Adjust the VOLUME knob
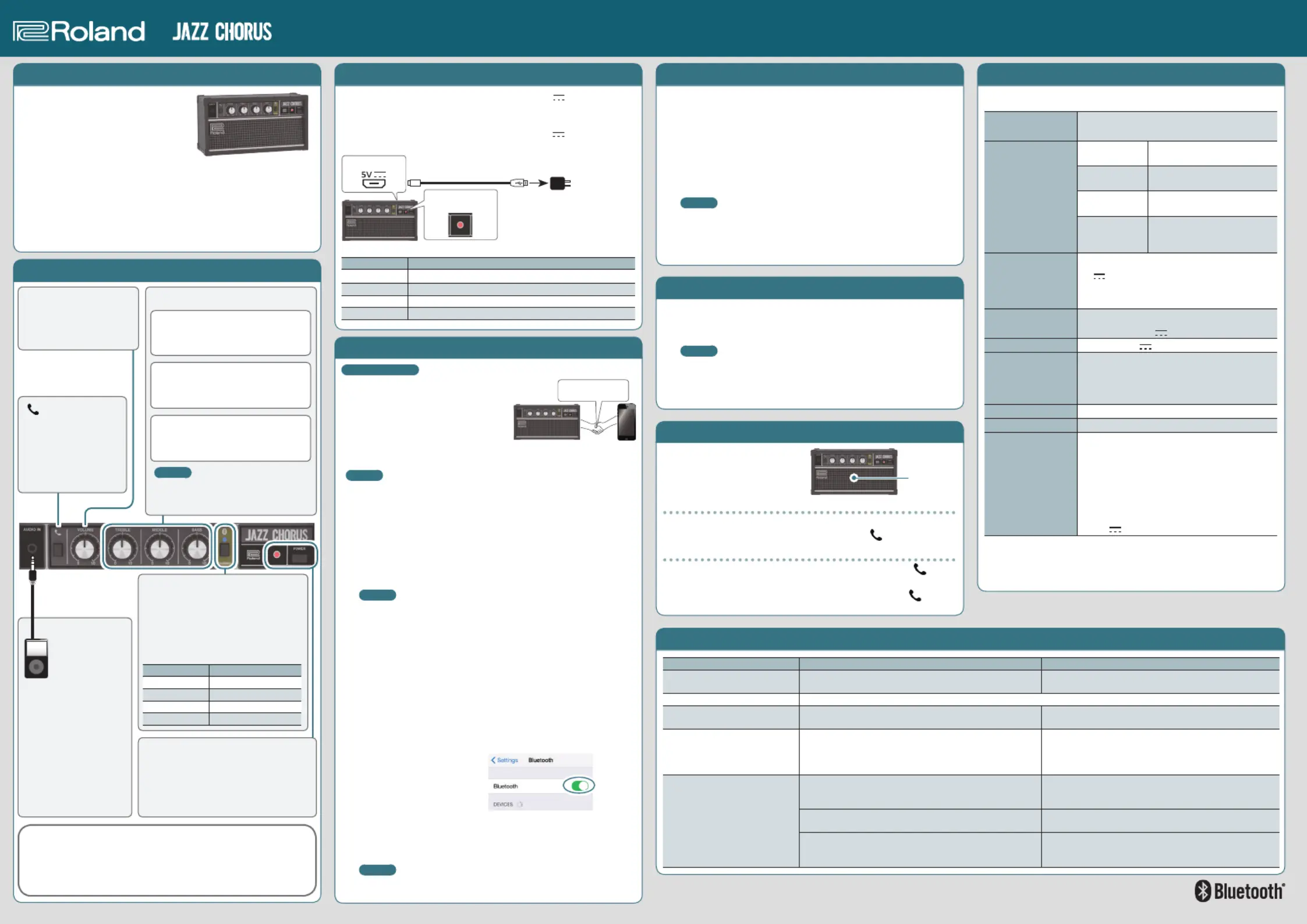The image size is (1307, 924). point(85,549)
